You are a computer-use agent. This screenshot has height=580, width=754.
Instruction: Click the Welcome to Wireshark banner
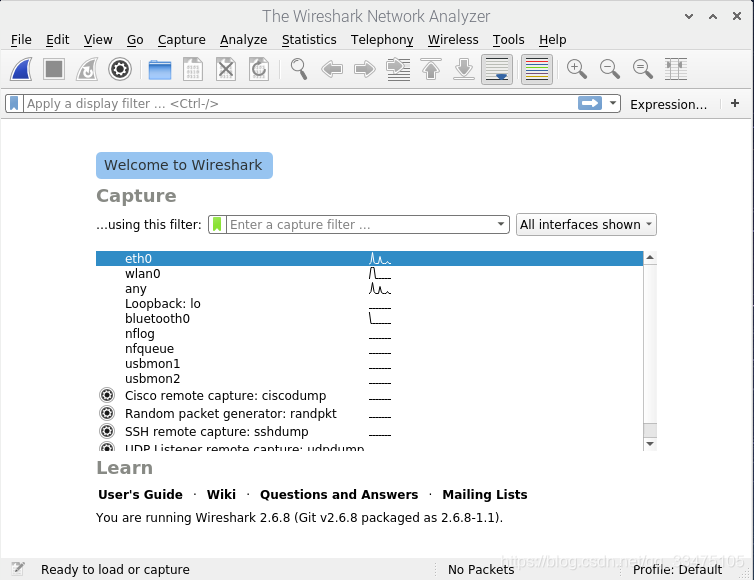tap(184, 165)
